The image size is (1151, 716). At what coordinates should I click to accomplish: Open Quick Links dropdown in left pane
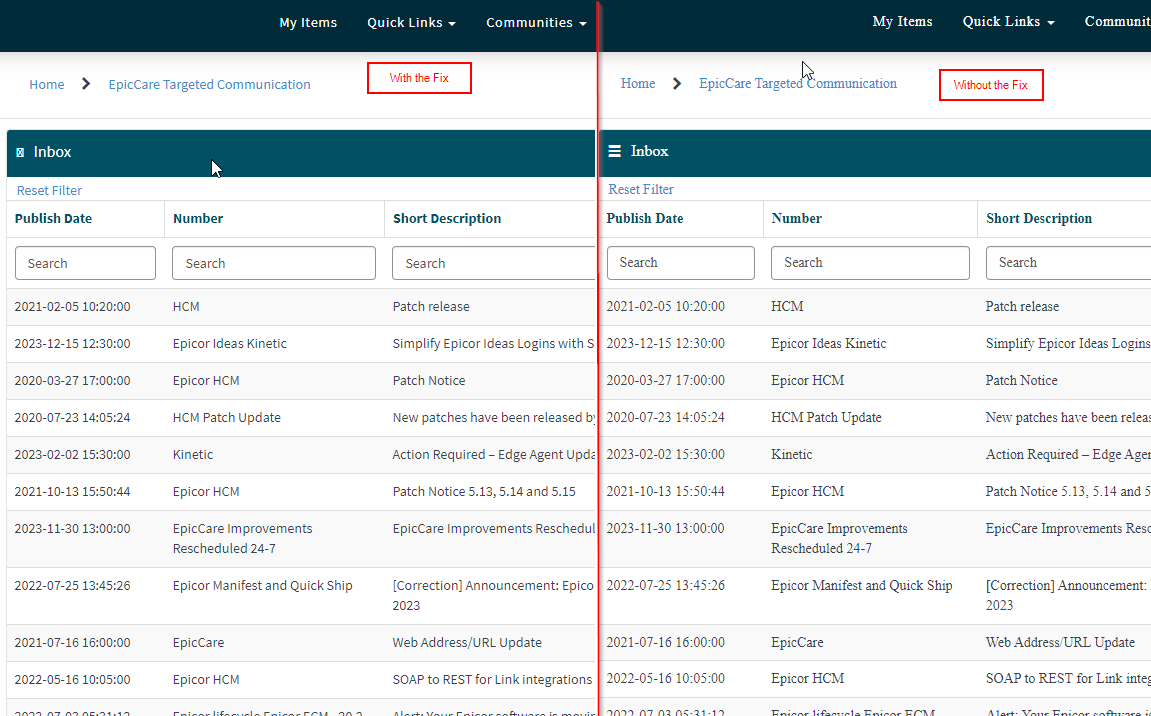point(411,23)
